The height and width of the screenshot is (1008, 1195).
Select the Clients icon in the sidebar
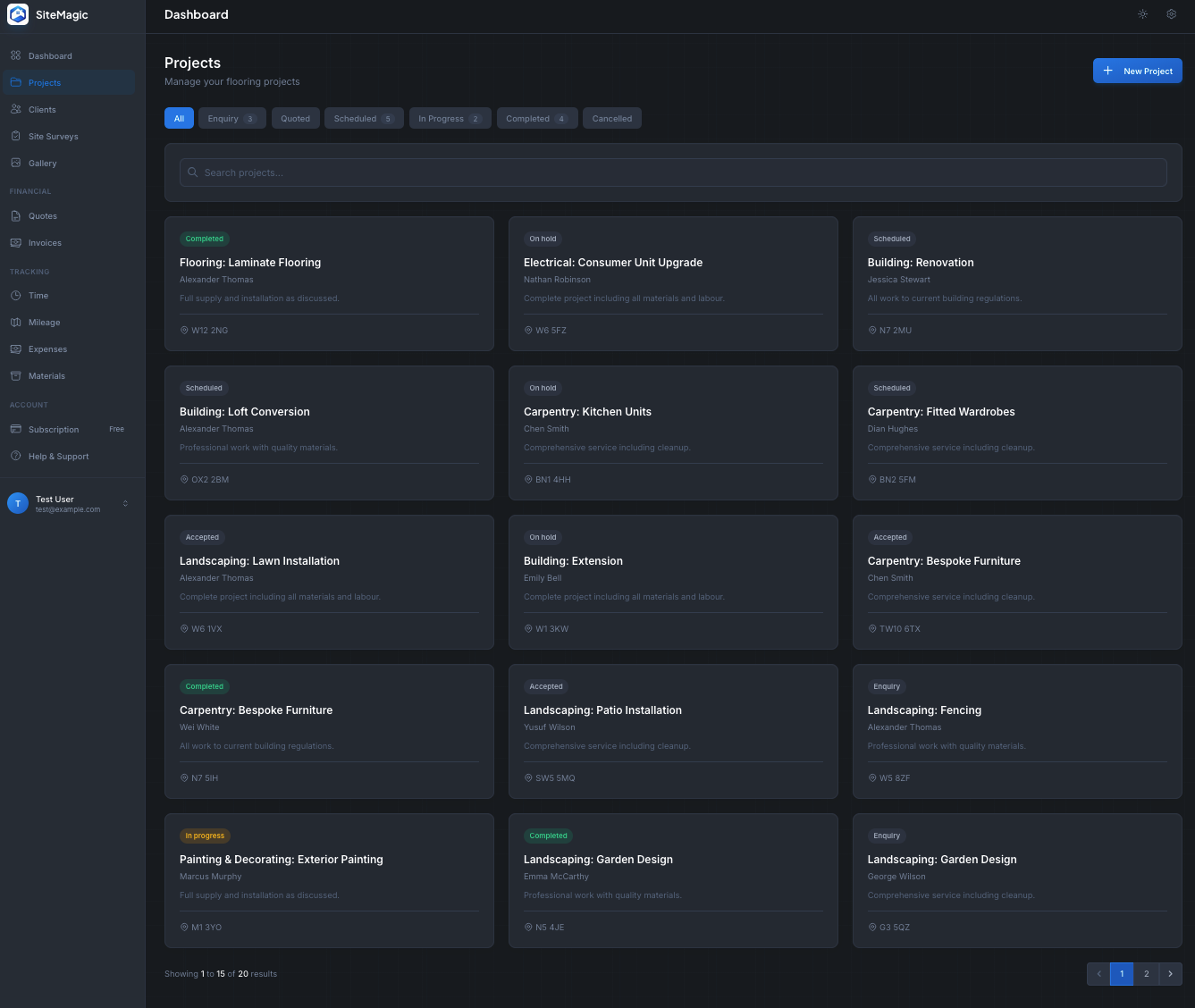(15, 109)
